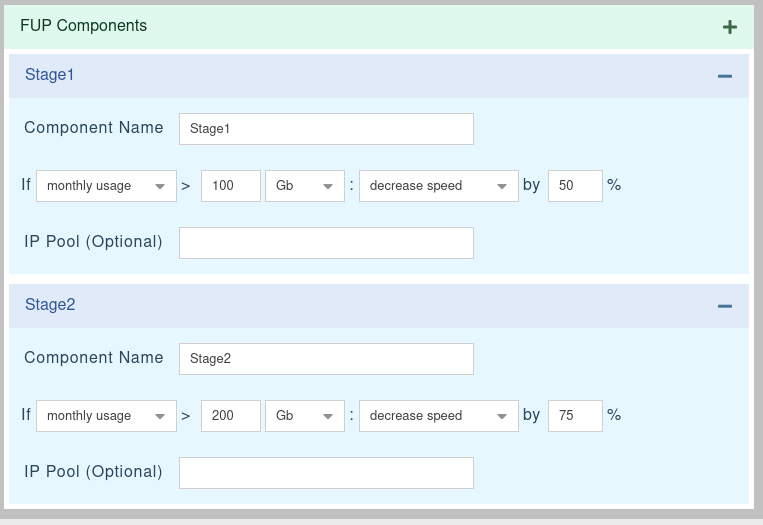Click the FUP Components panel header

[x=84, y=26]
